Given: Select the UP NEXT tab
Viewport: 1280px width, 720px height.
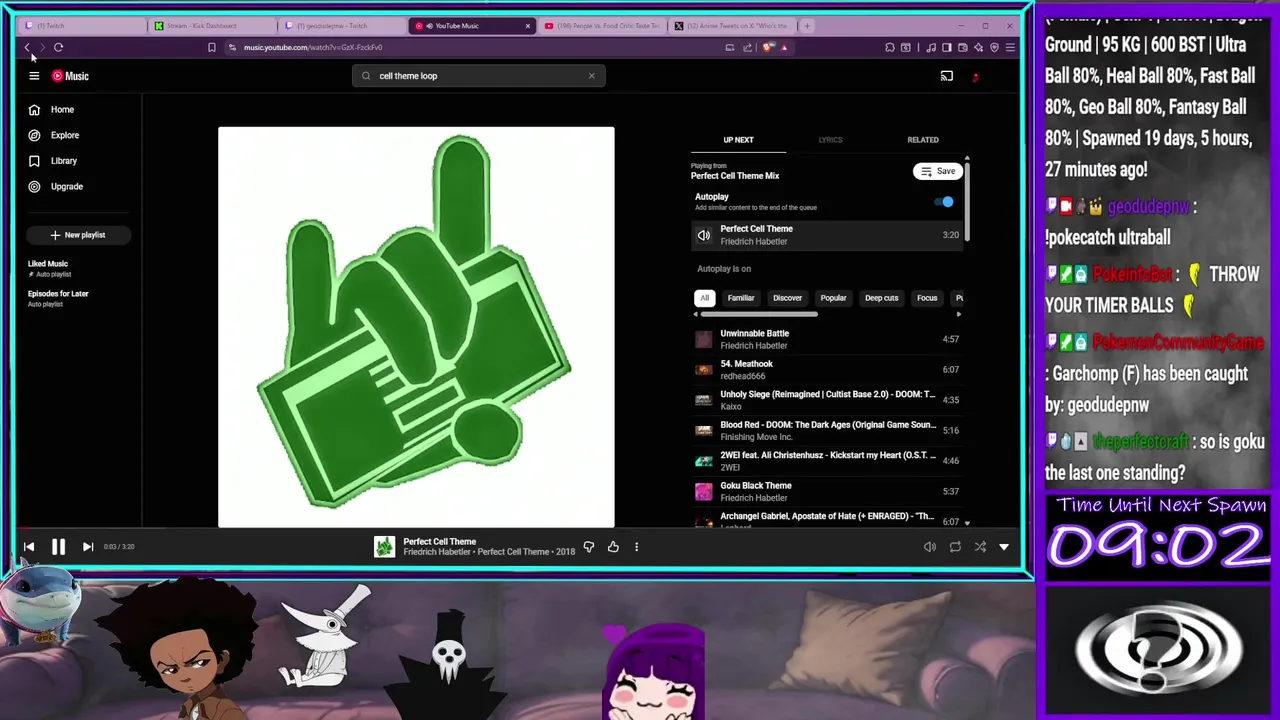Looking at the screenshot, I should click(738, 140).
